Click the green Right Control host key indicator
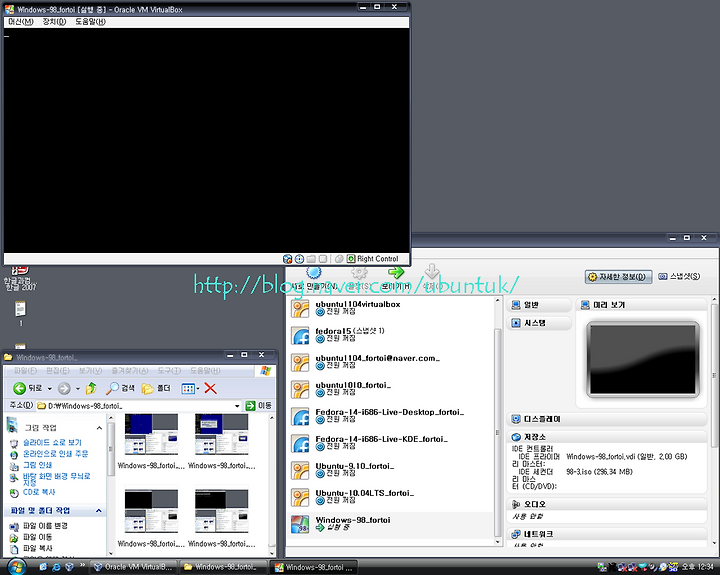The image size is (720, 575). (x=351, y=259)
